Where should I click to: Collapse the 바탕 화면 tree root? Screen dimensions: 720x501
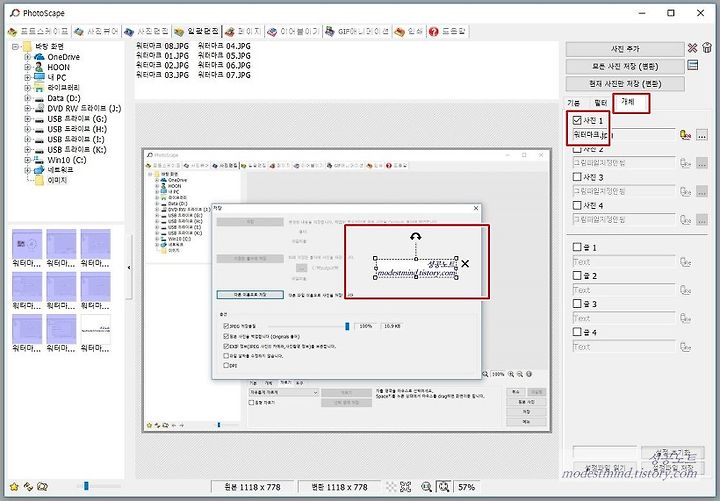(x=16, y=46)
